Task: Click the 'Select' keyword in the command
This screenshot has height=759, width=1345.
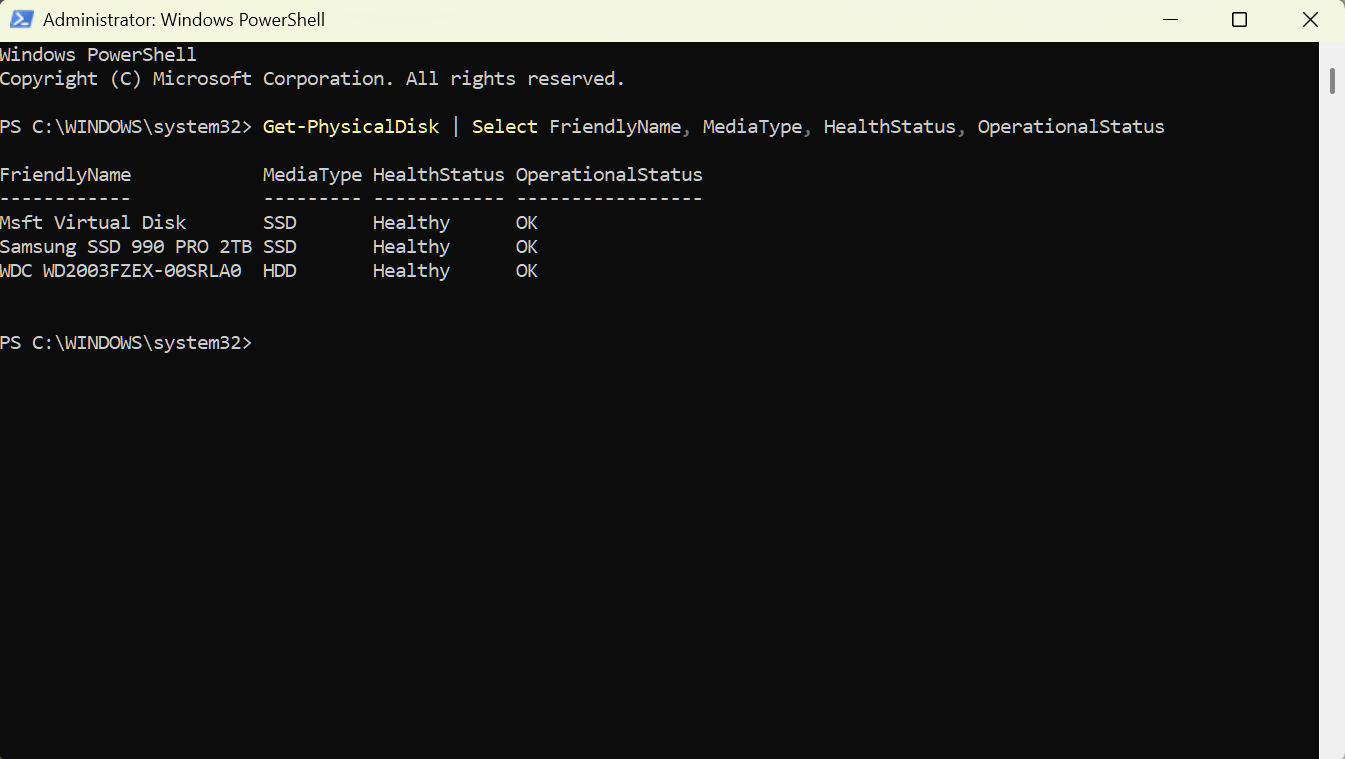Action: [x=505, y=127]
